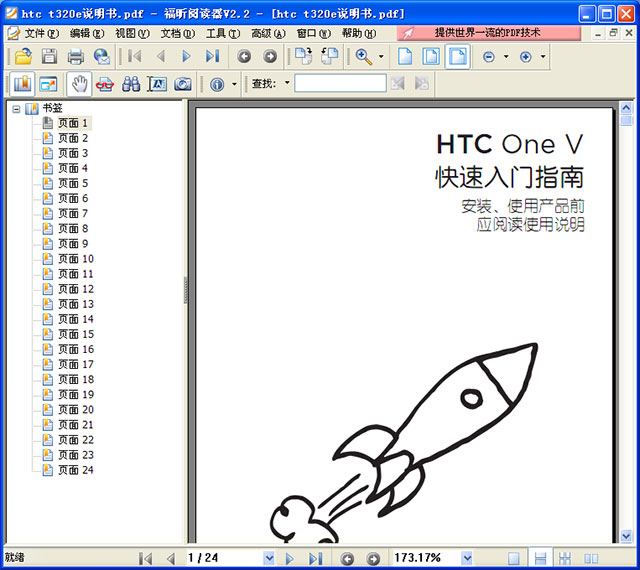This screenshot has width=640, height=570.
Task: Rotate page clockwise icon
Action: click(x=303, y=56)
